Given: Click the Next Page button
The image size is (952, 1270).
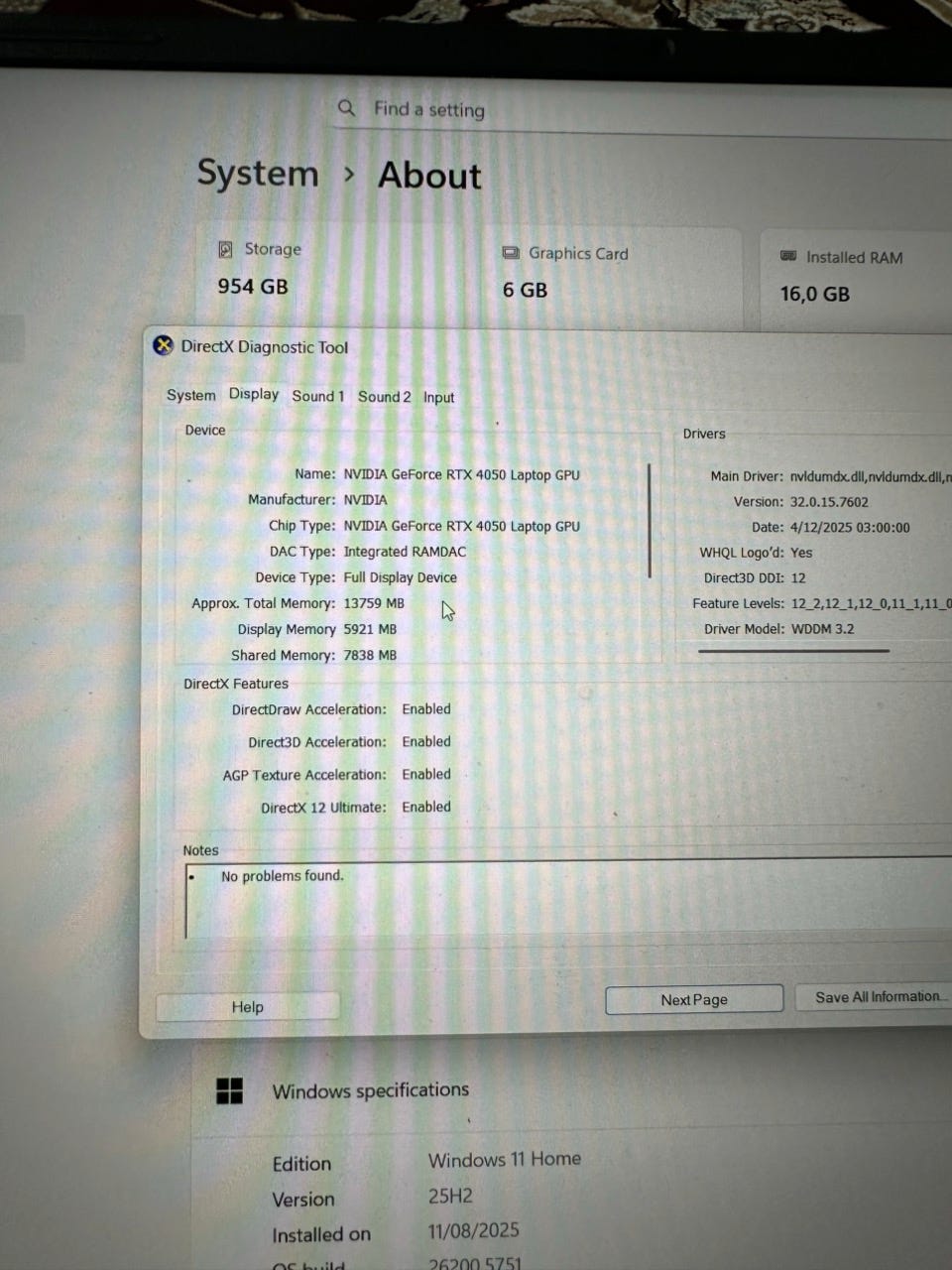Looking at the screenshot, I should click(x=694, y=1000).
